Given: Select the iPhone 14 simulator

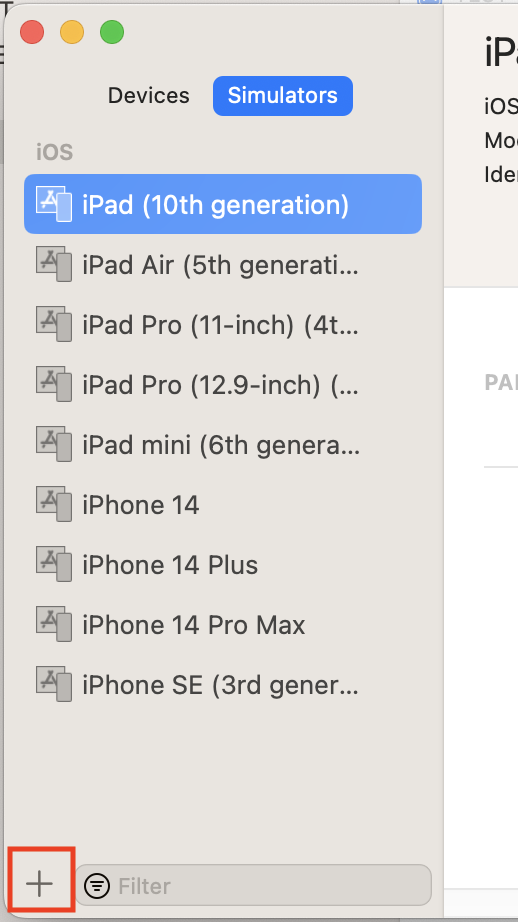Looking at the screenshot, I should (x=223, y=505).
